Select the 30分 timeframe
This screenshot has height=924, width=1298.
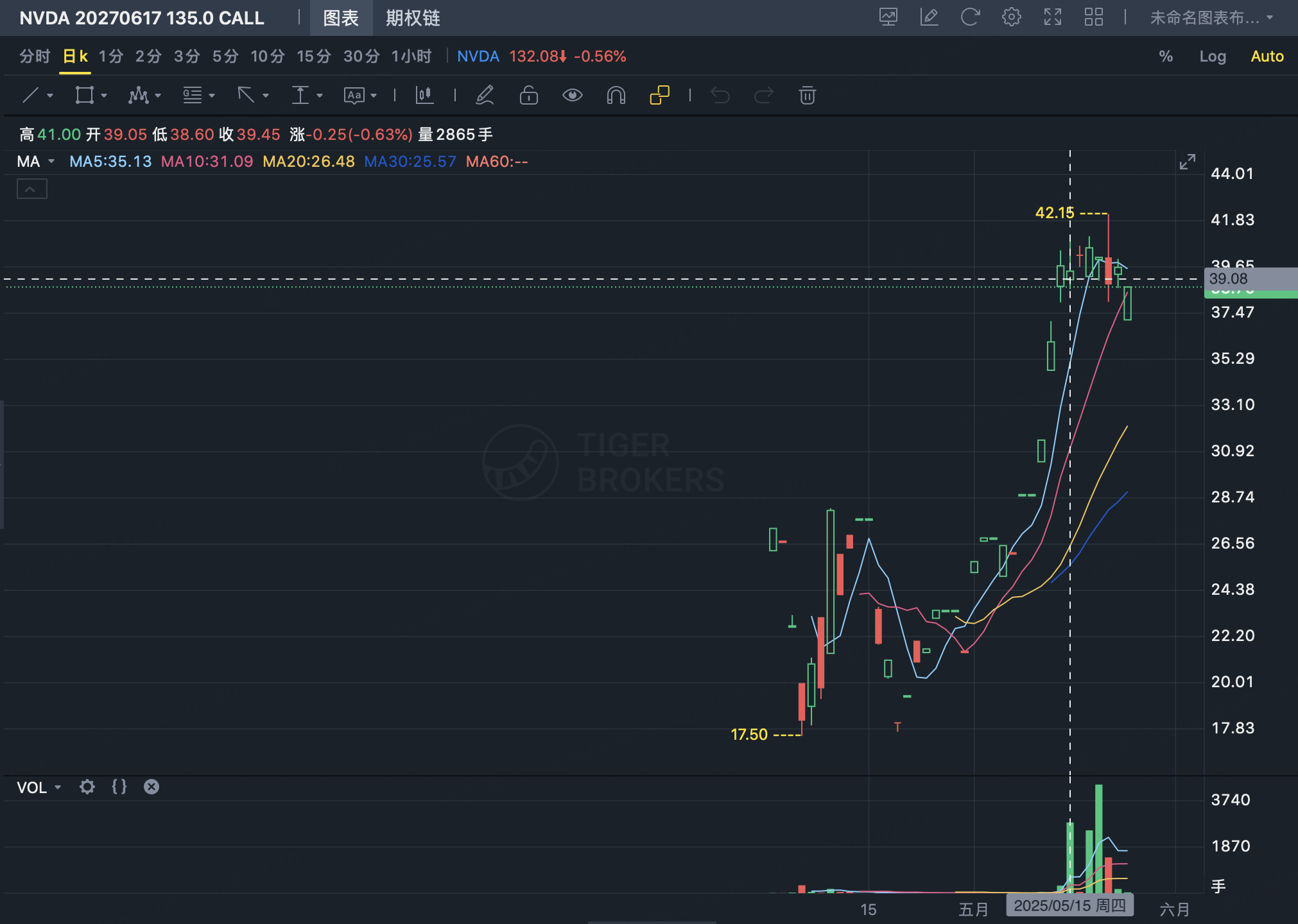click(361, 56)
